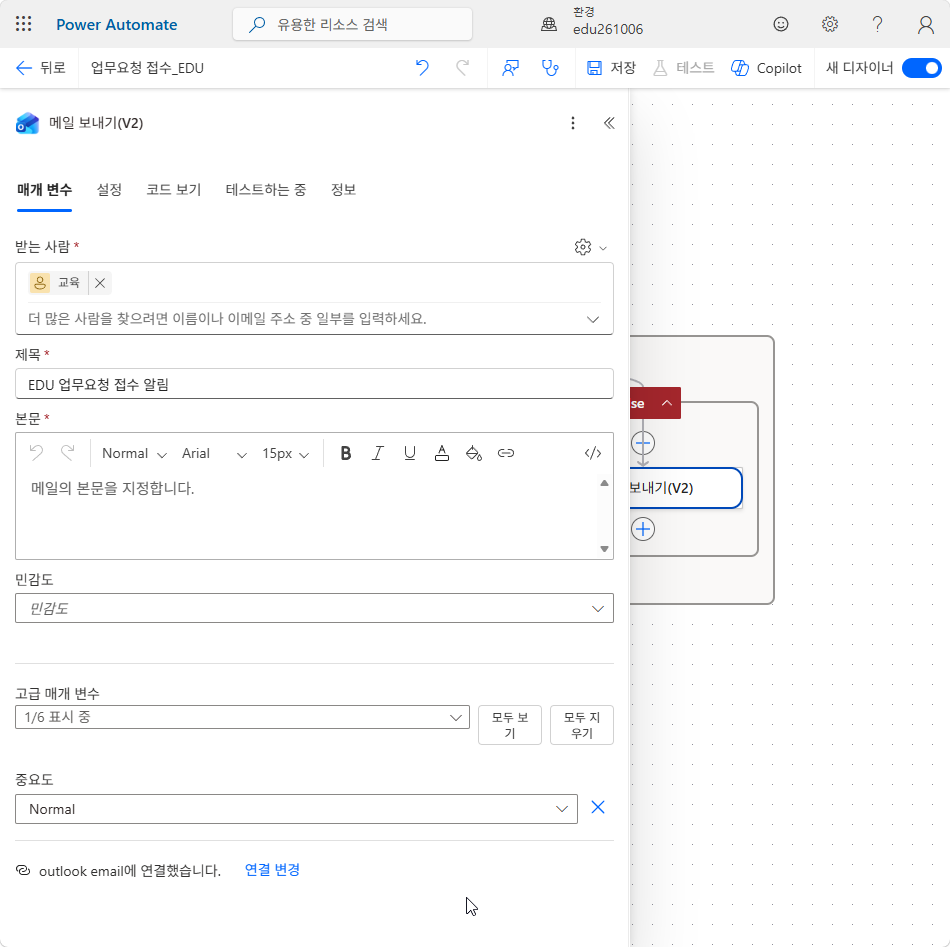Add an action below 보내기(V2) node
Screen dimensions: 950x947
click(643, 529)
